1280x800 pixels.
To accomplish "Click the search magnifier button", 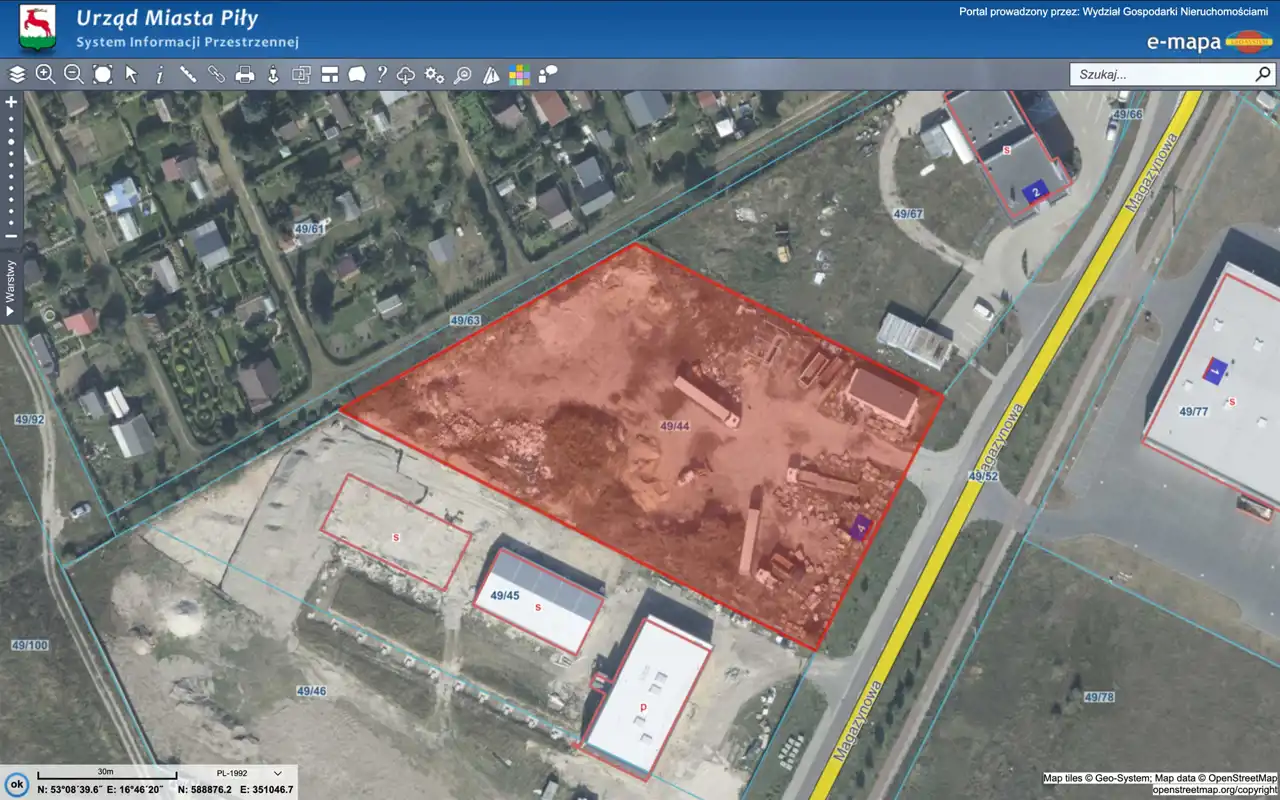I will tap(1263, 74).
